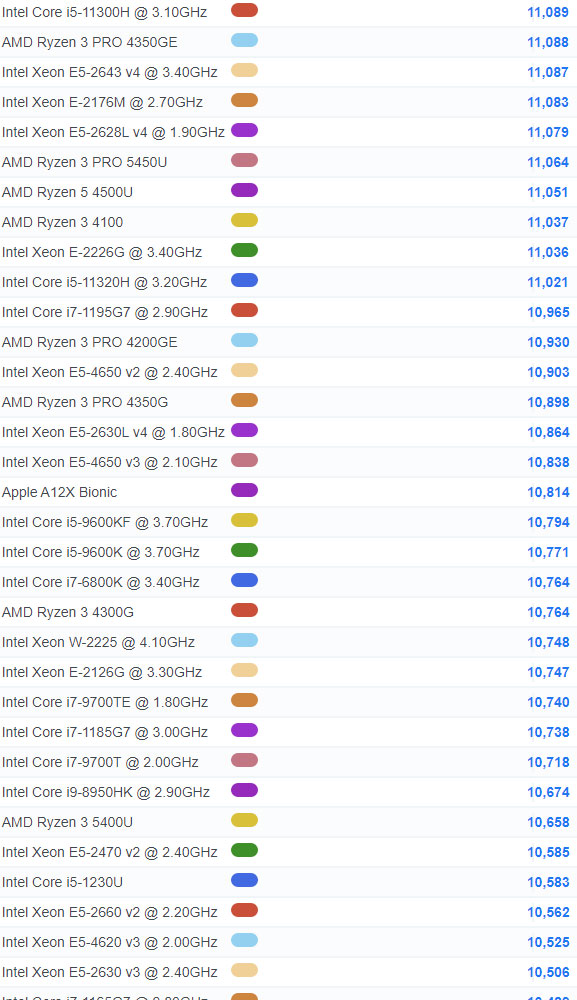577x1000 pixels.
Task: Select Intel Xeon E5-4650 v2 @ 2.40GHz
Action: (x=110, y=372)
